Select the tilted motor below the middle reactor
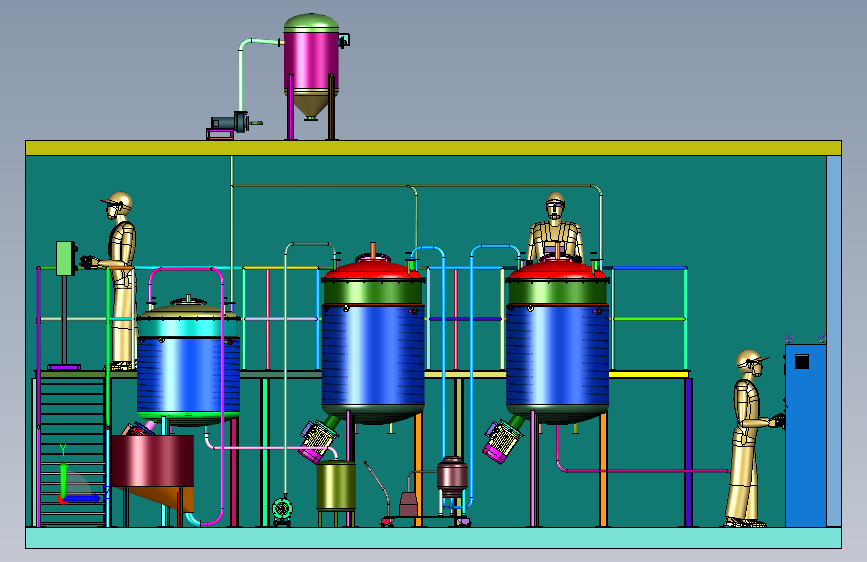Screen dimensions: 867x562 [318, 440]
